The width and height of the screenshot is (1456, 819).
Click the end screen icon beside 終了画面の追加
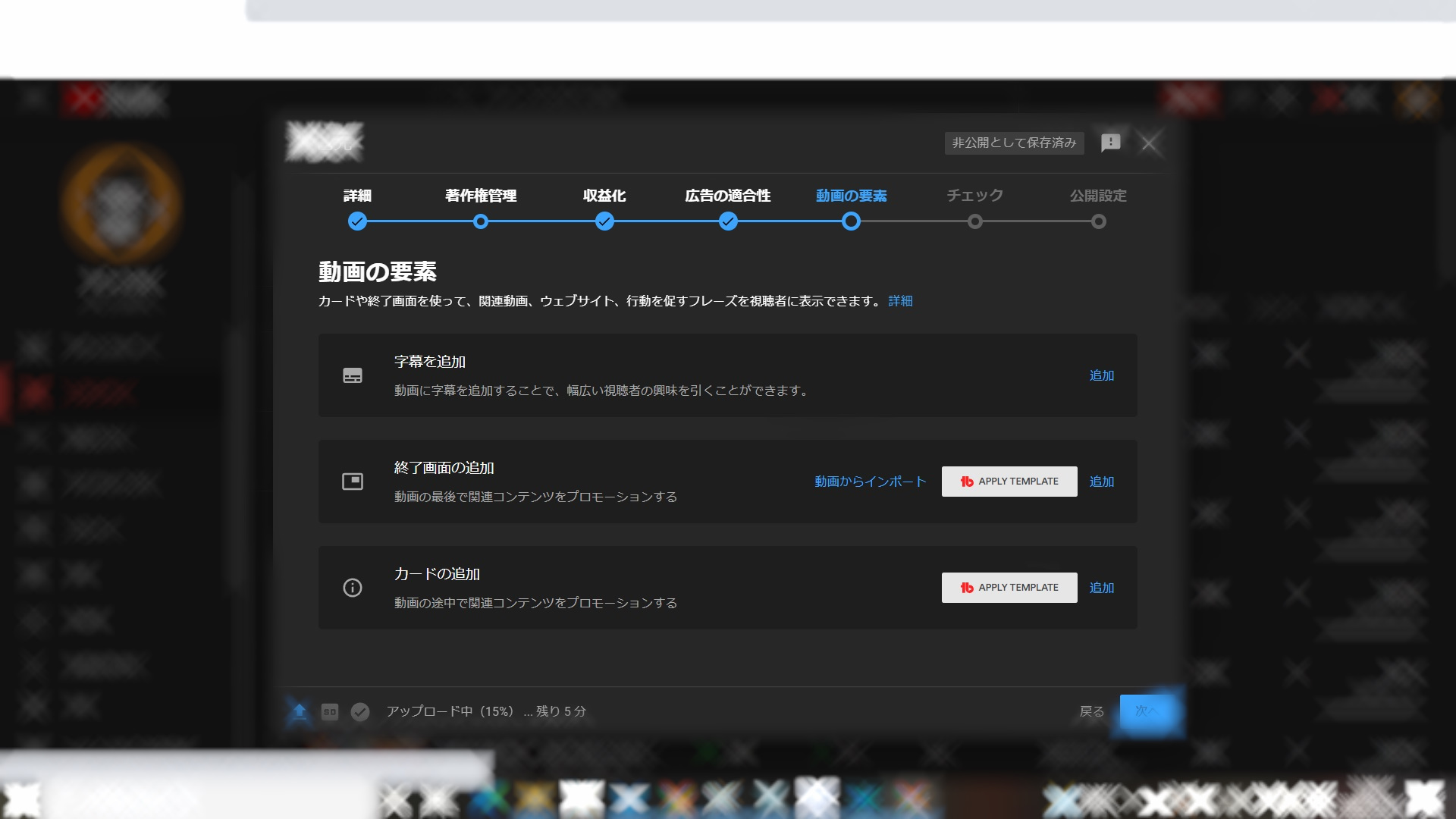coord(352,481)
